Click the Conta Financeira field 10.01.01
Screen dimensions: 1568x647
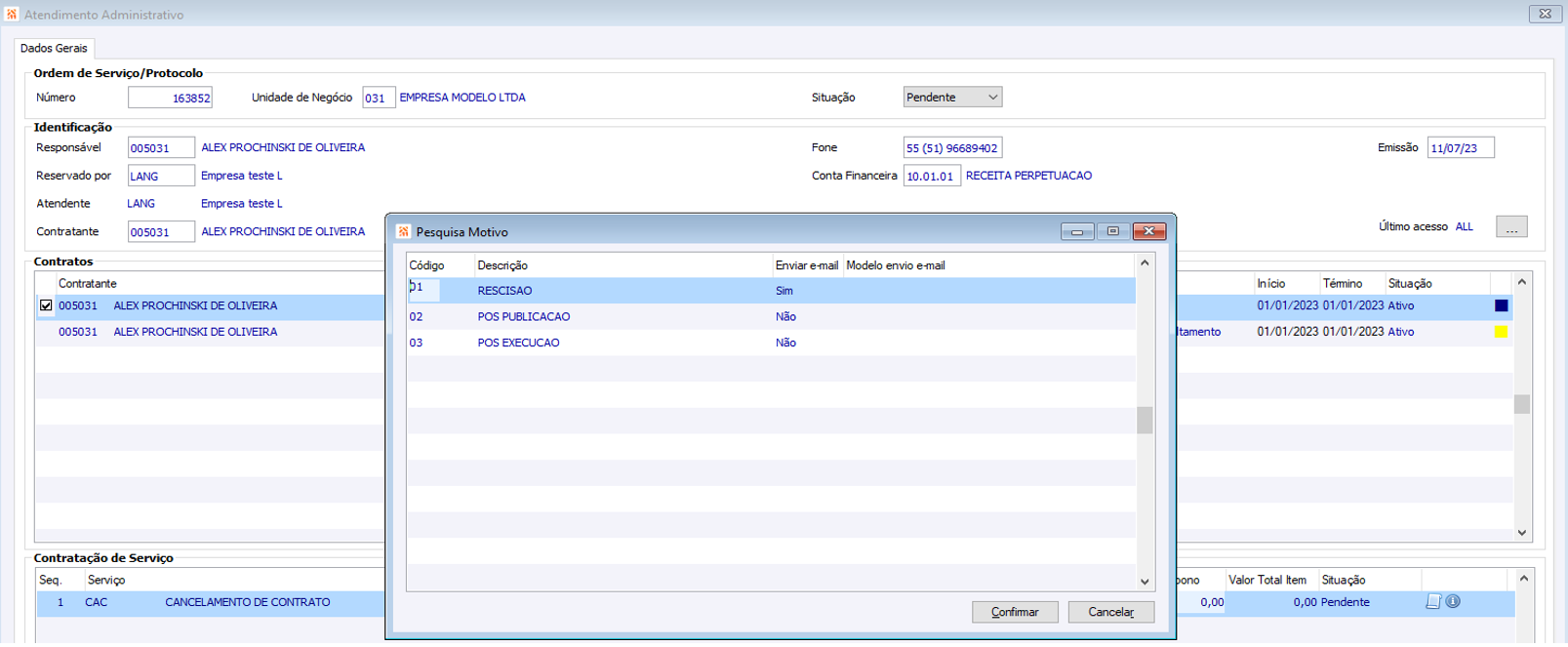click(932, 176)
